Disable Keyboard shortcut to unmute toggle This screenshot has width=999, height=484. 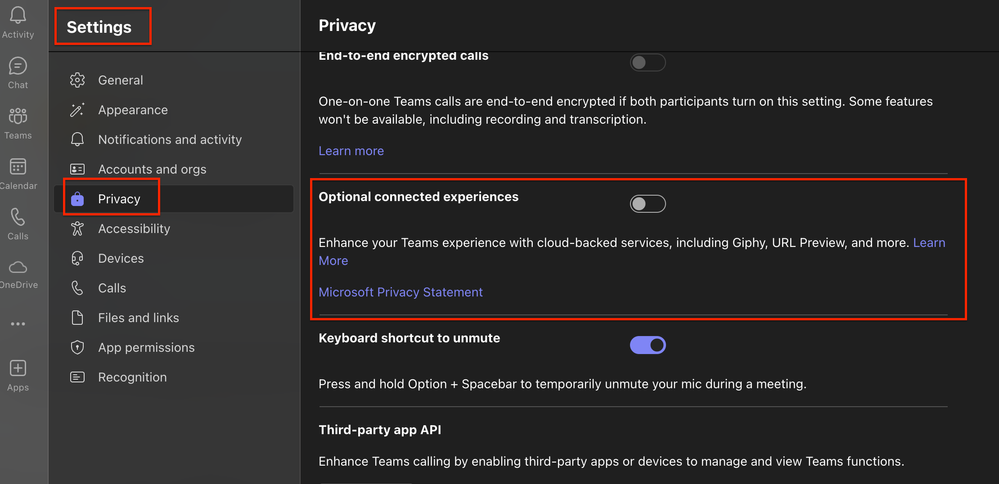647,345
